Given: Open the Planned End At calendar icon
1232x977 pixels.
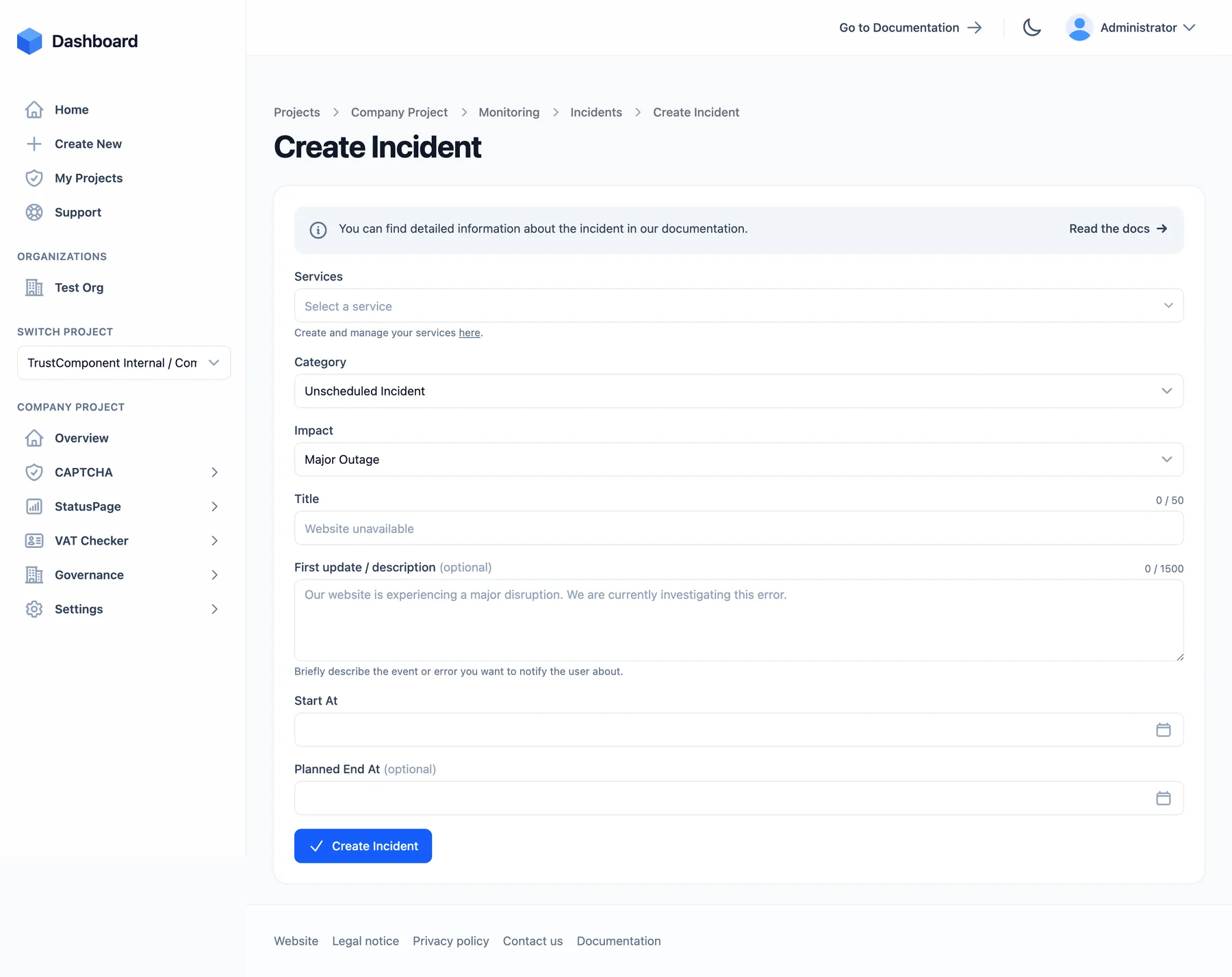Looking at the screenshot, I should 1164,798.
